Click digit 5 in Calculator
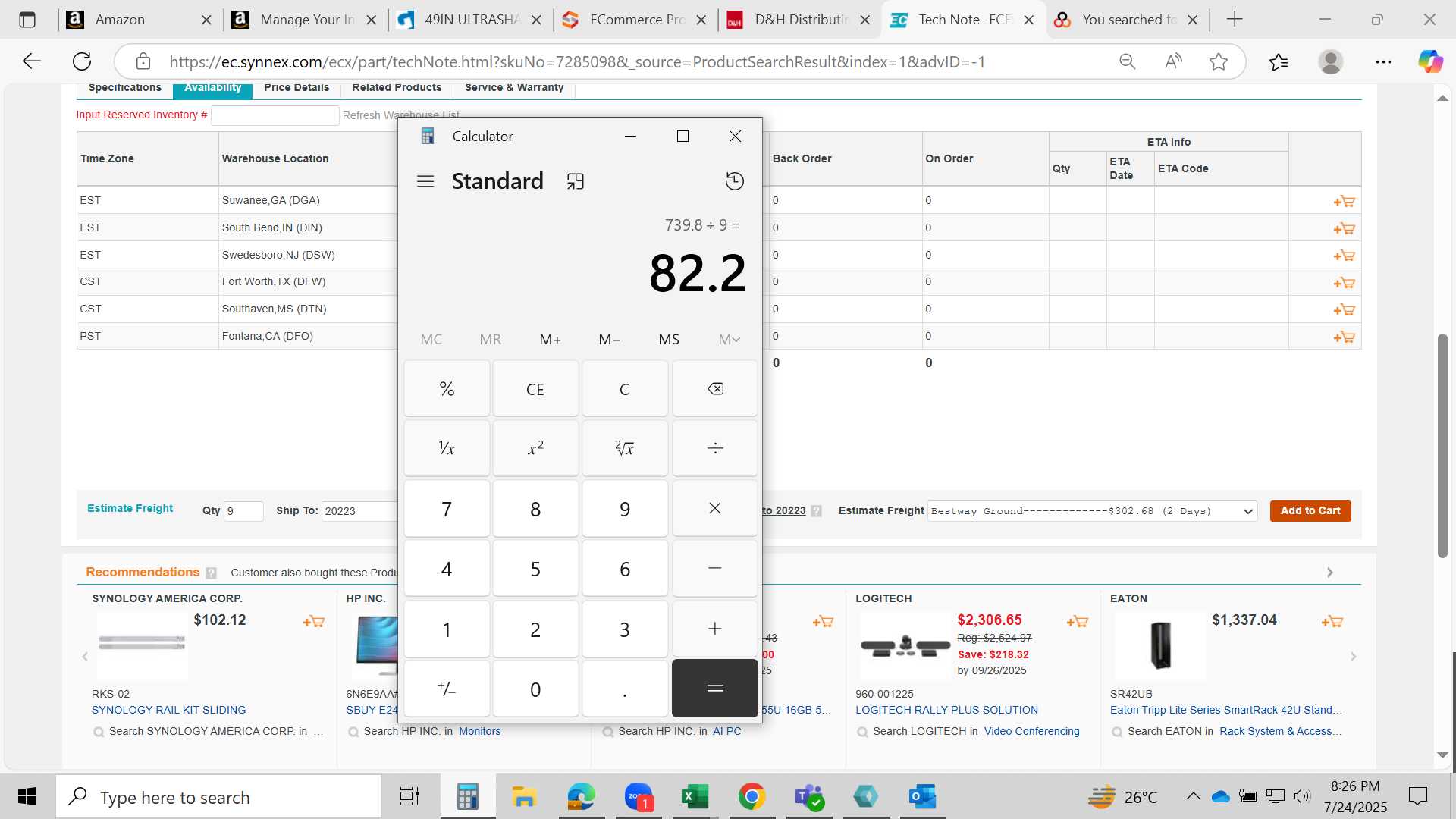The height and width of the screenshot is (819, 1456). click(535, 569)
